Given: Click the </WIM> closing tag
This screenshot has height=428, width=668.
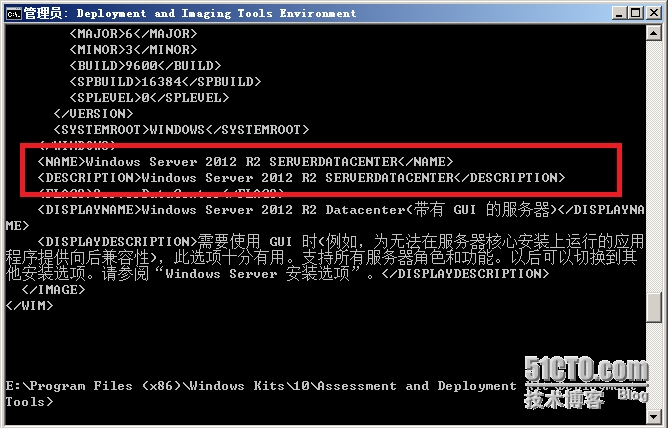Looking at the screenshot, I should pos(29,306).
